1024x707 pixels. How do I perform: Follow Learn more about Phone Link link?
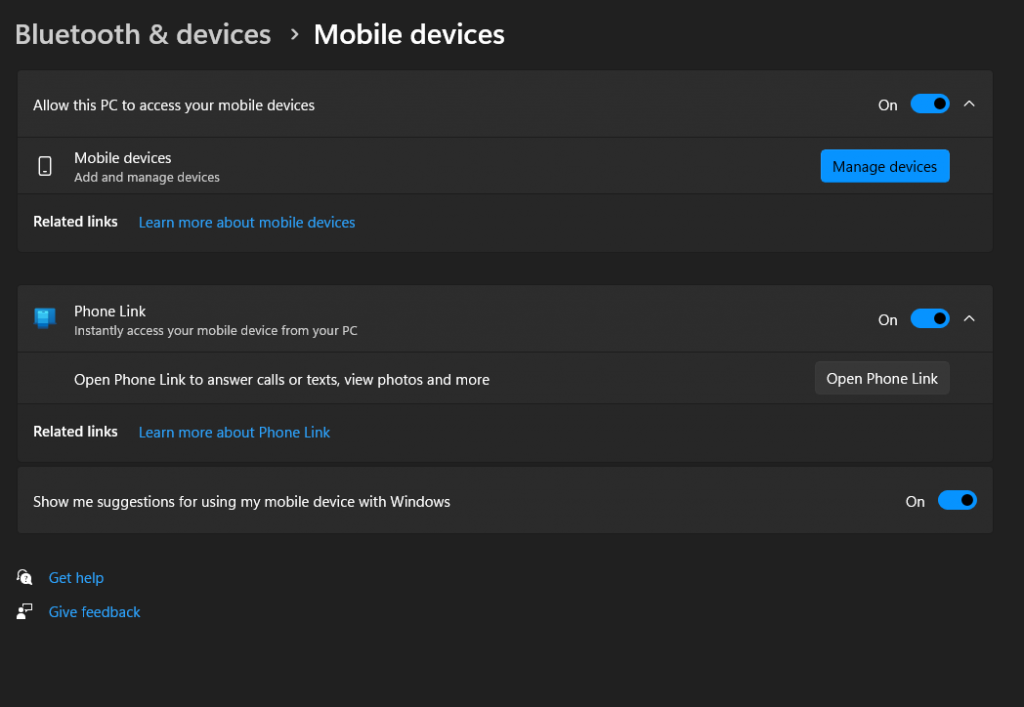[x=234, y=432]
